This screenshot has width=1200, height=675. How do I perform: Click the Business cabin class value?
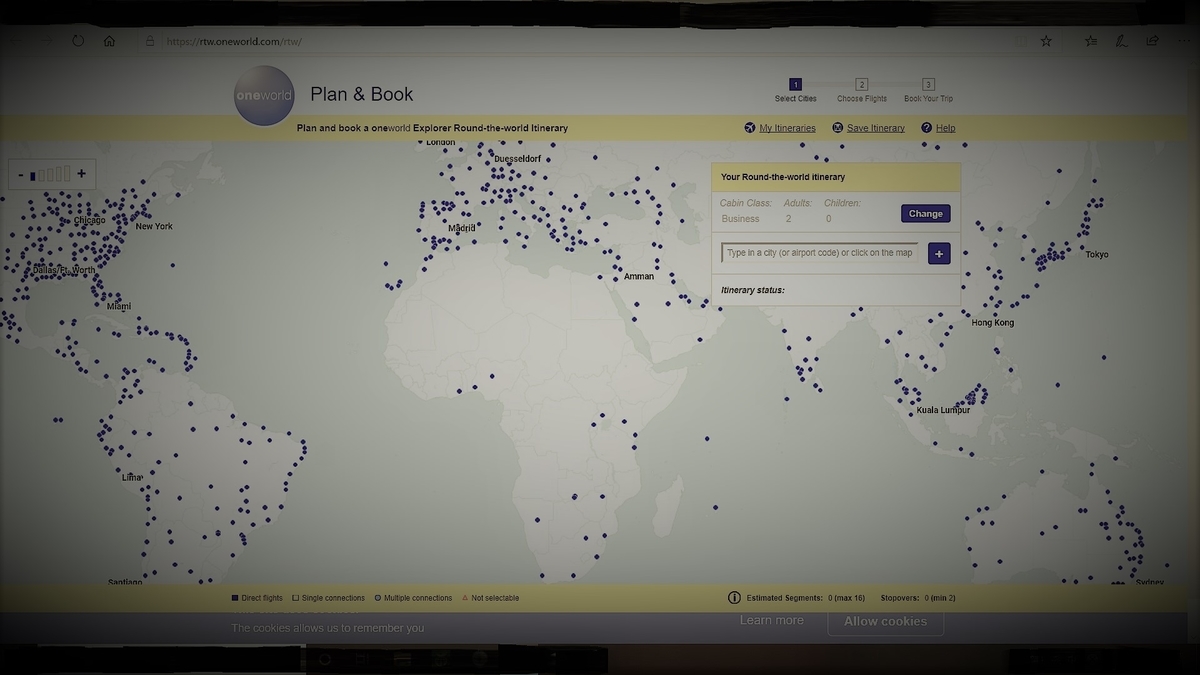(x=741, y=219)
